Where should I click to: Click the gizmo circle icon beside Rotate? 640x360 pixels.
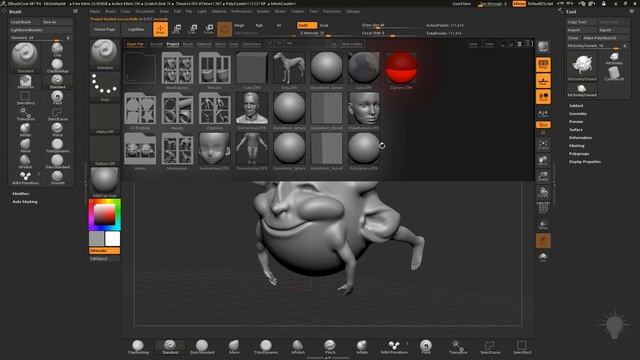224,29
